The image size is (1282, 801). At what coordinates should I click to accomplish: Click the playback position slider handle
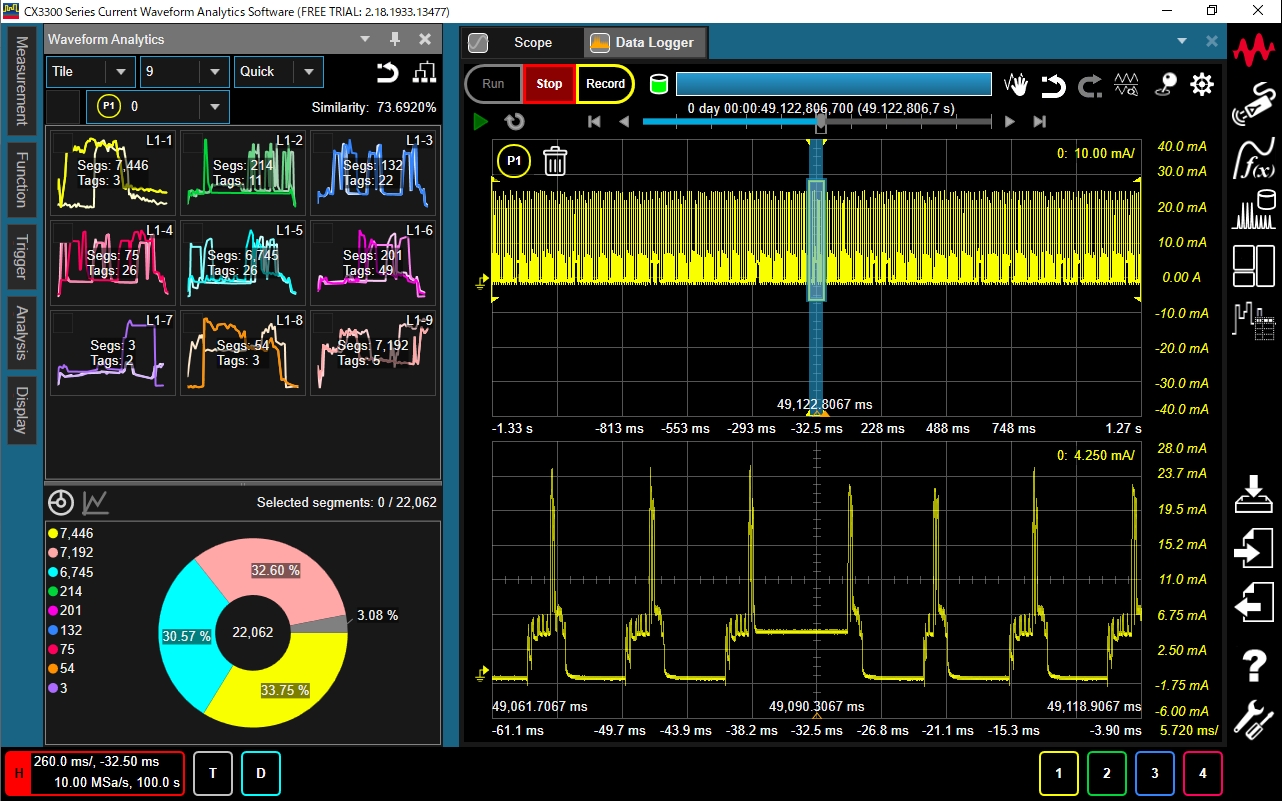tap(821, 122)
